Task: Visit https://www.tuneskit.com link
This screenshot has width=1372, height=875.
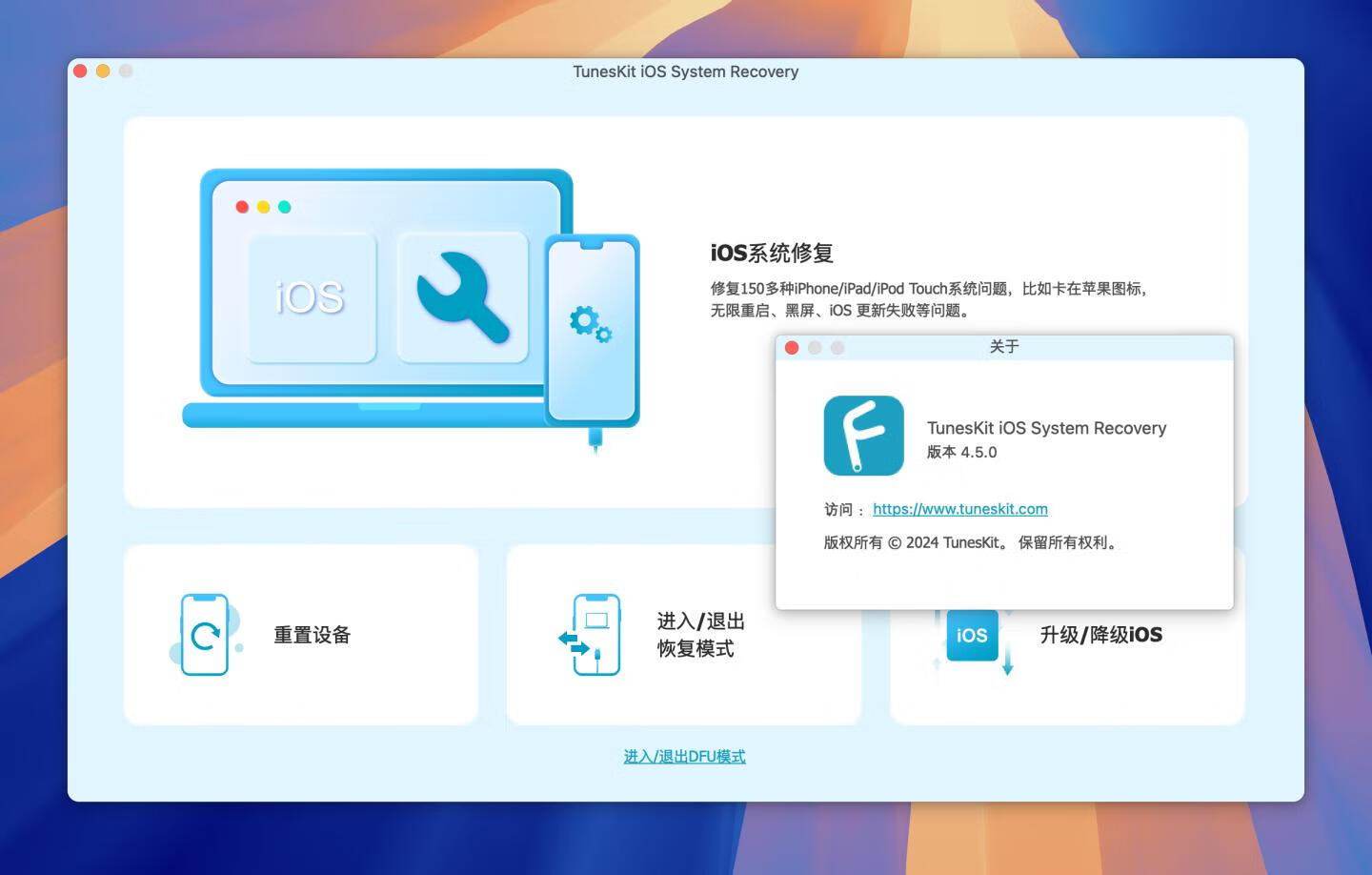Action: click(959, 509)
